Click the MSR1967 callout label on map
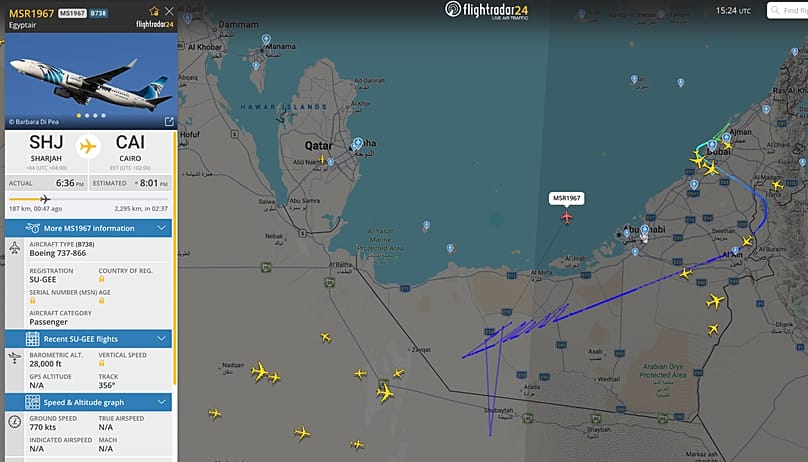Image resolution: width=808 pixels, height=462 pixels. pyautogui.click(x=566, y=198)
